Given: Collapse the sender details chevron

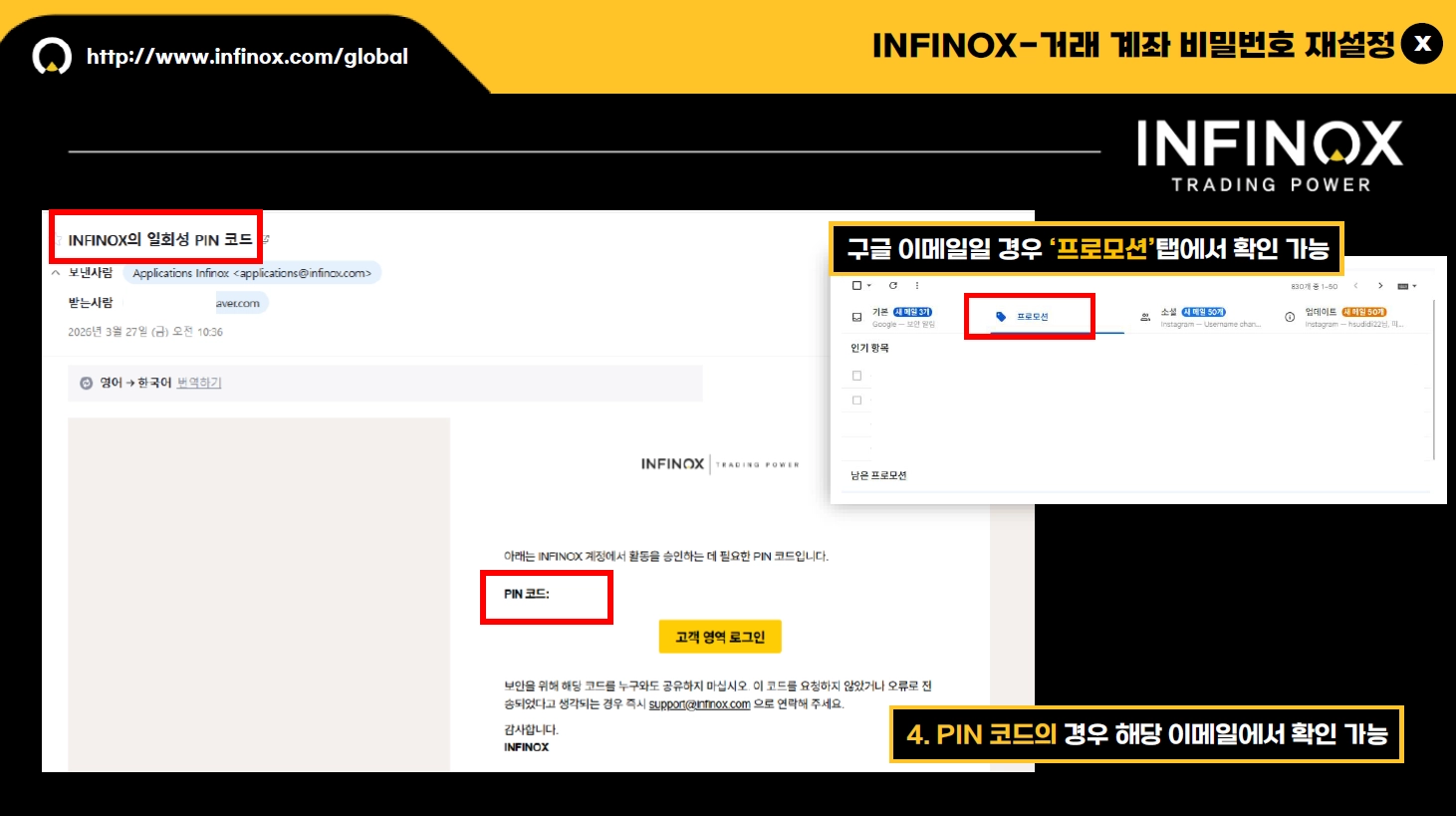Looking at the screenshot, I should [x=56, y=273].
